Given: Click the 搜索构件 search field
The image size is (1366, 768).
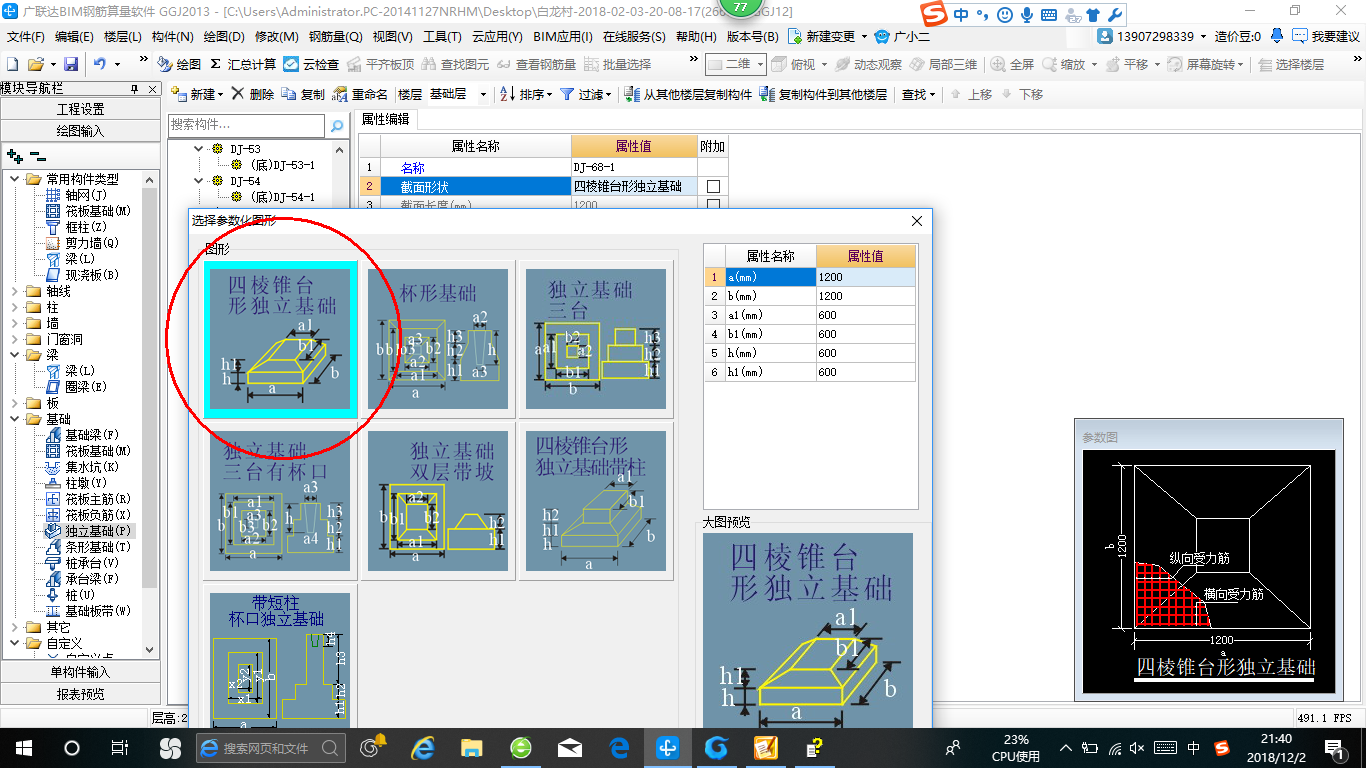Looking at the screenshot, I should tap(246, 126).
